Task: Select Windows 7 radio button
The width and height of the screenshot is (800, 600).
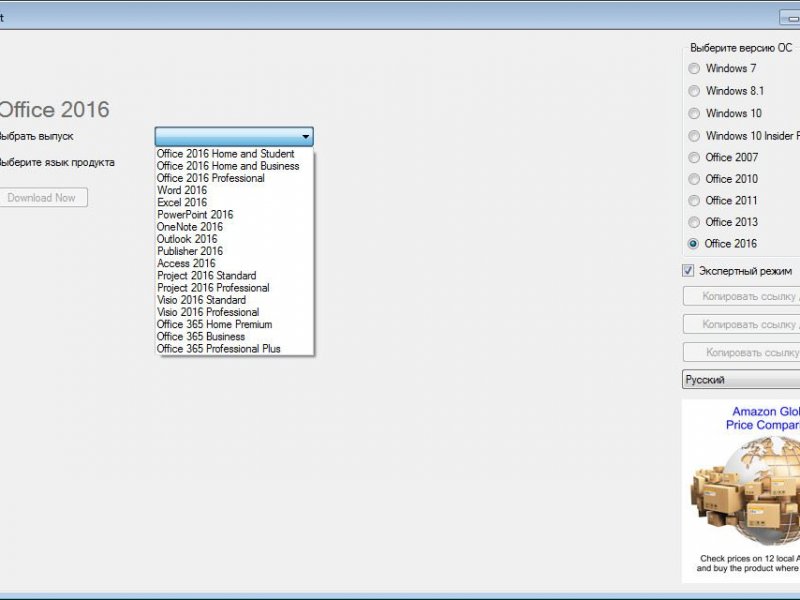Action: click(694, 68)
